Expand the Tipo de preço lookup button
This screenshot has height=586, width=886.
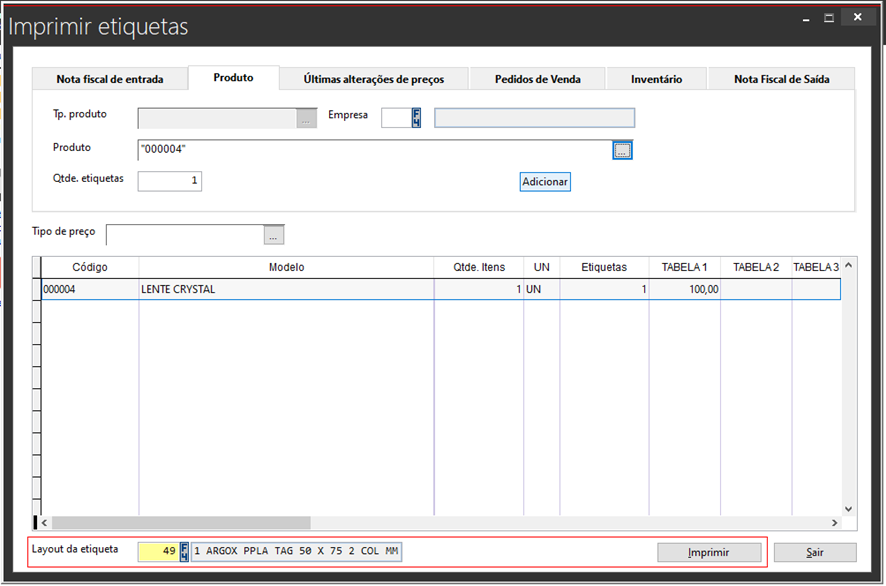click(x=274, y=235)
